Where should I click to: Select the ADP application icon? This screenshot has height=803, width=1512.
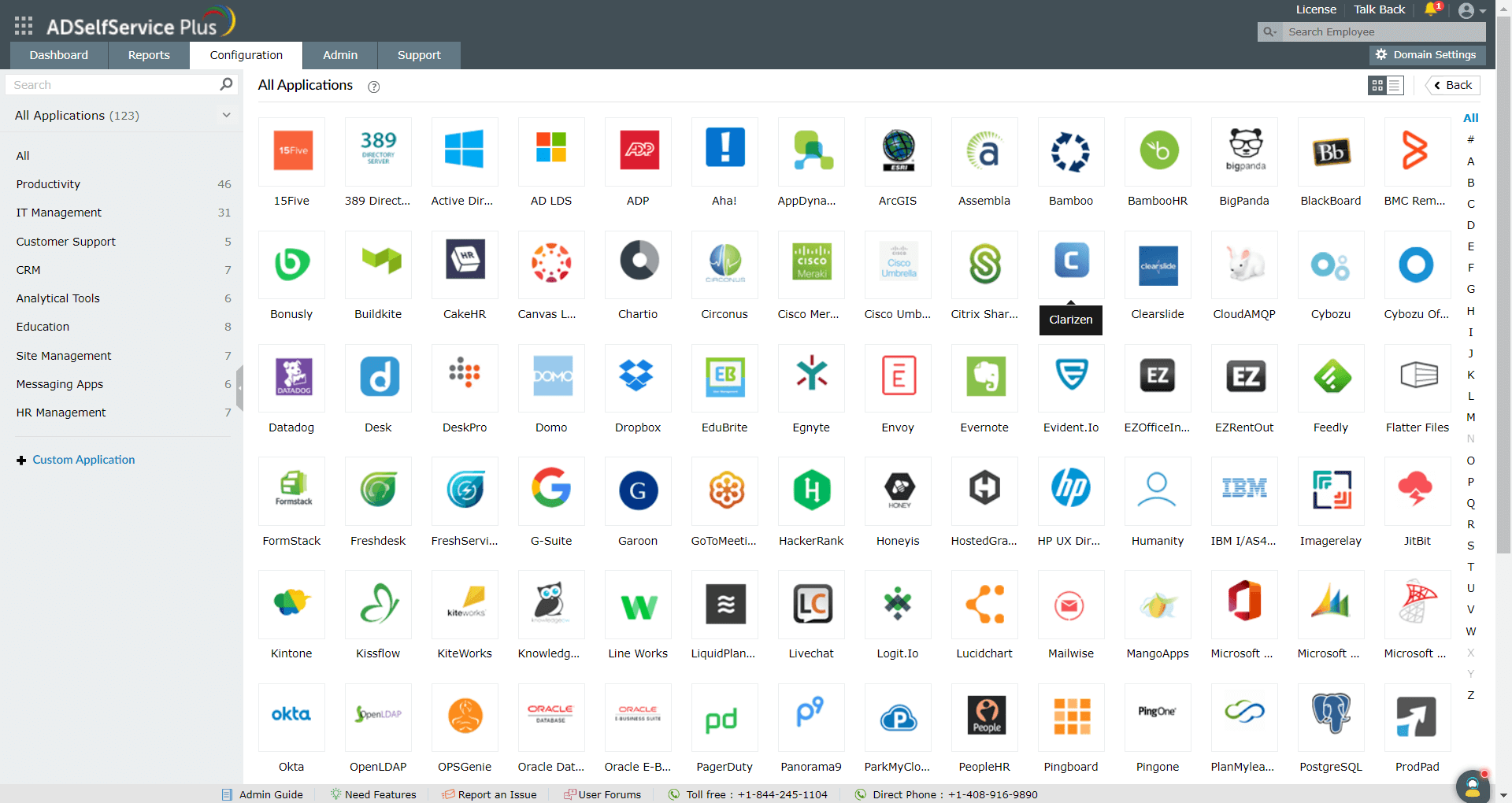(638, 150)
